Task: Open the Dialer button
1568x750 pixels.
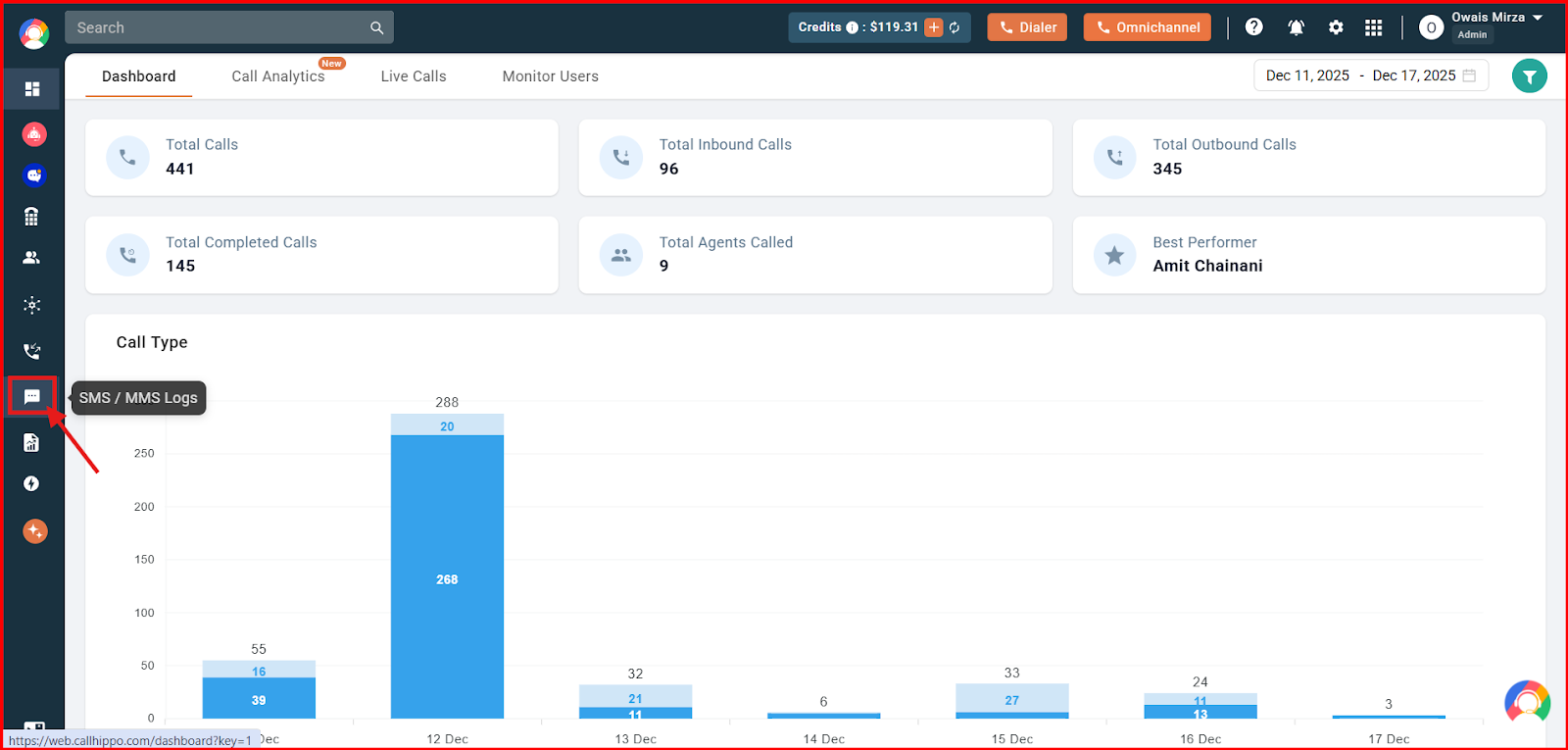Action: 1027,27
